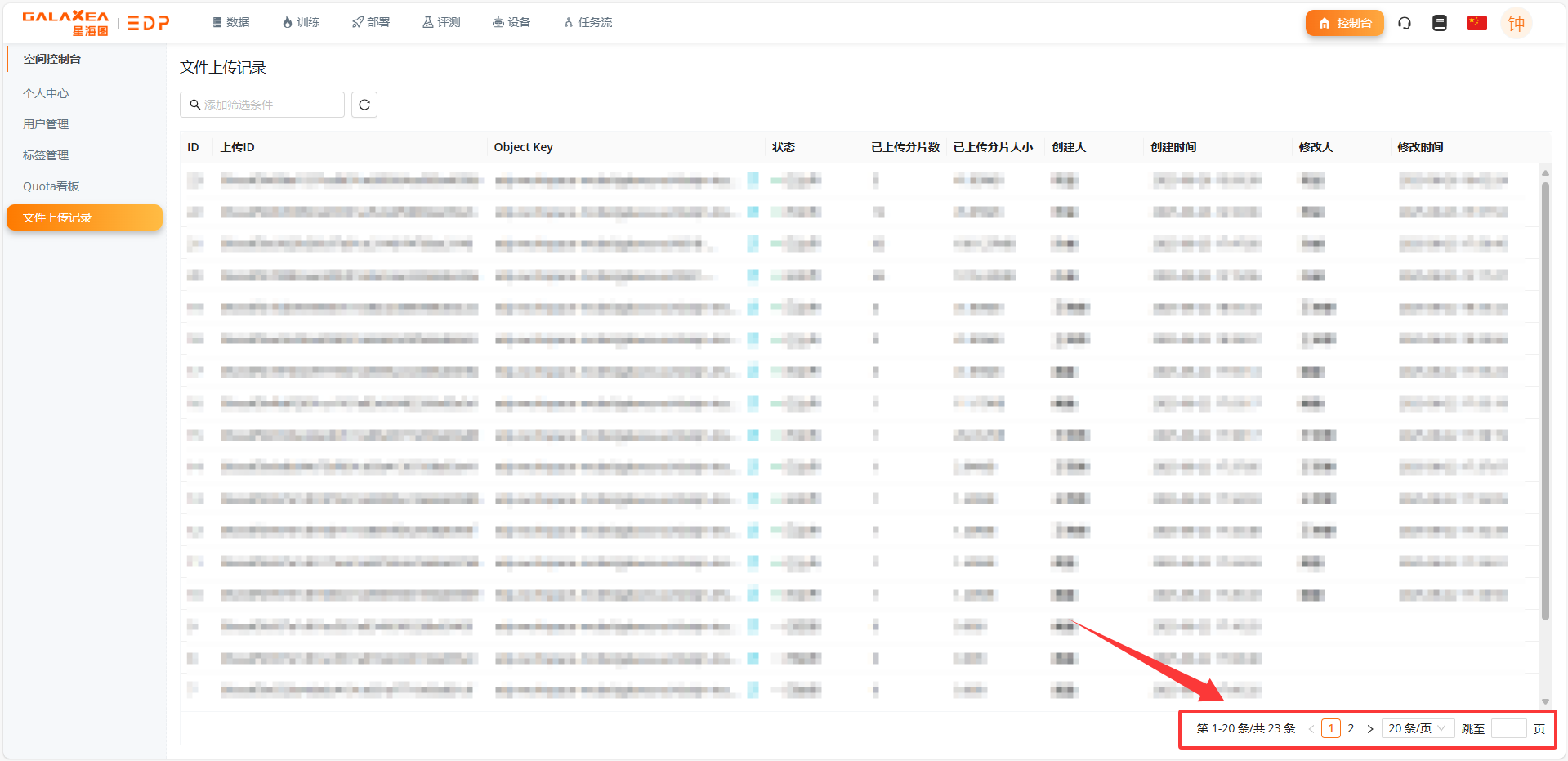Click the previous page left arrow
Screen dimensions: 1568x761
(1311, 728)
